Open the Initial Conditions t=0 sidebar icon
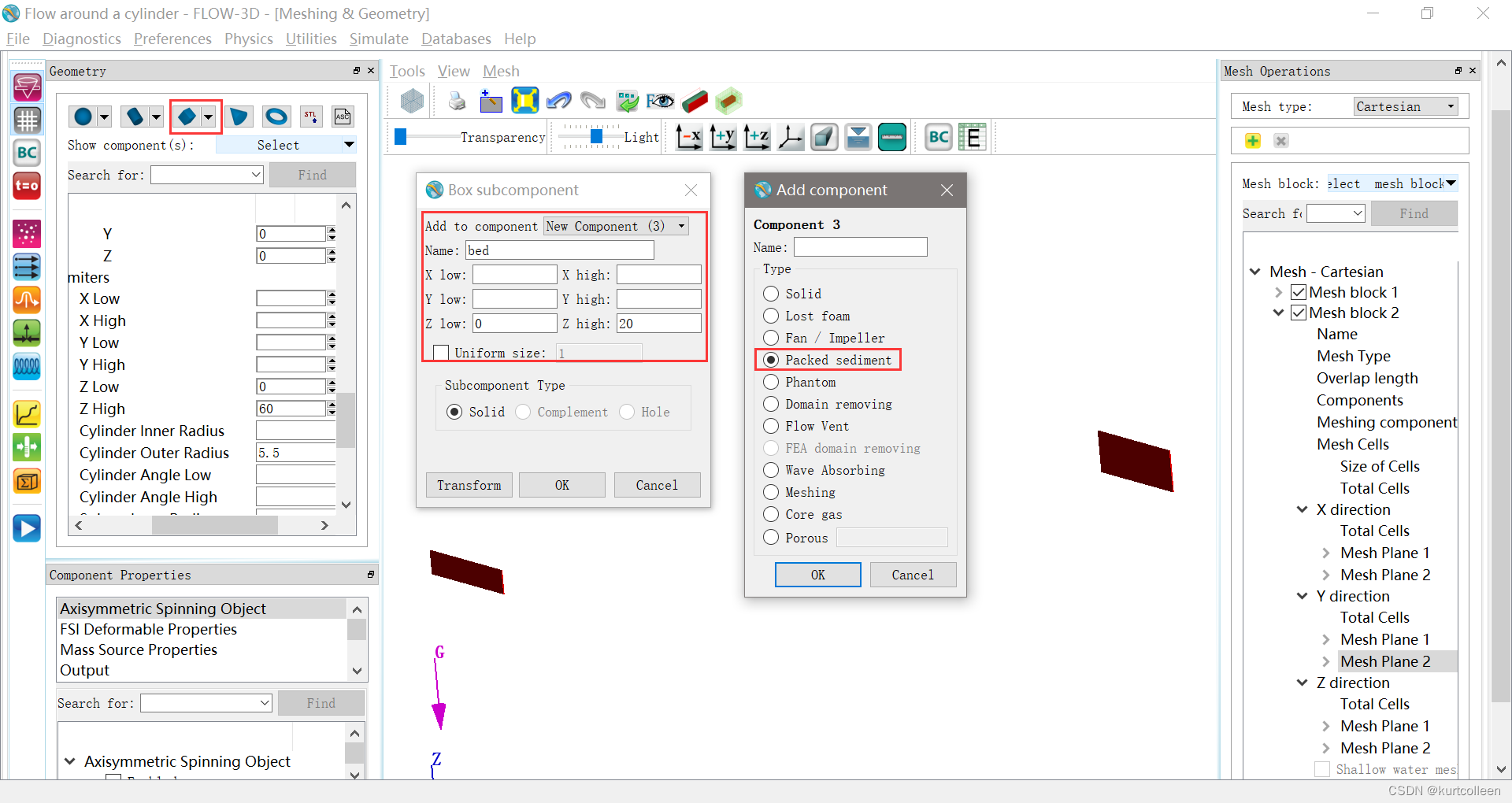1512x803 pixels. pos(26,187)
